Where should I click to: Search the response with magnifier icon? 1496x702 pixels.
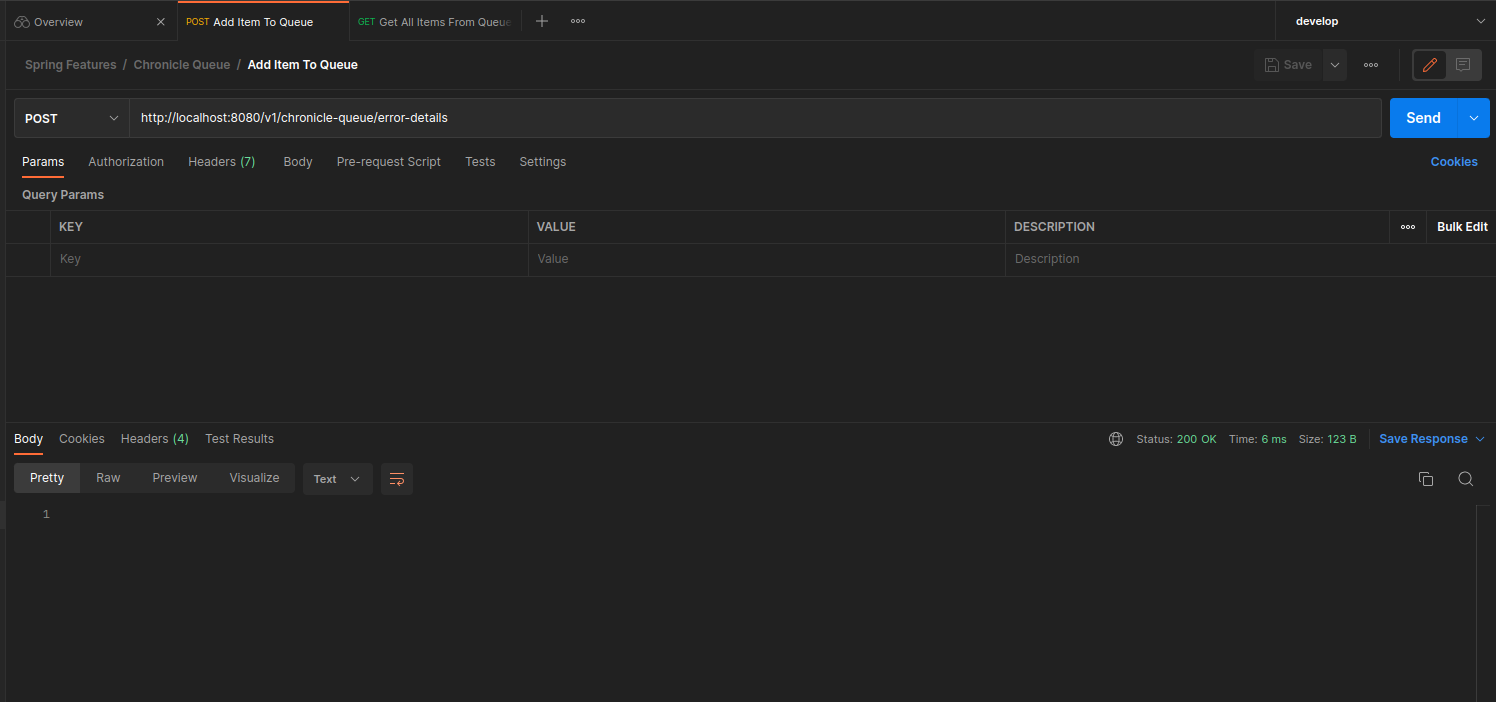click(x=1465, y=479)
